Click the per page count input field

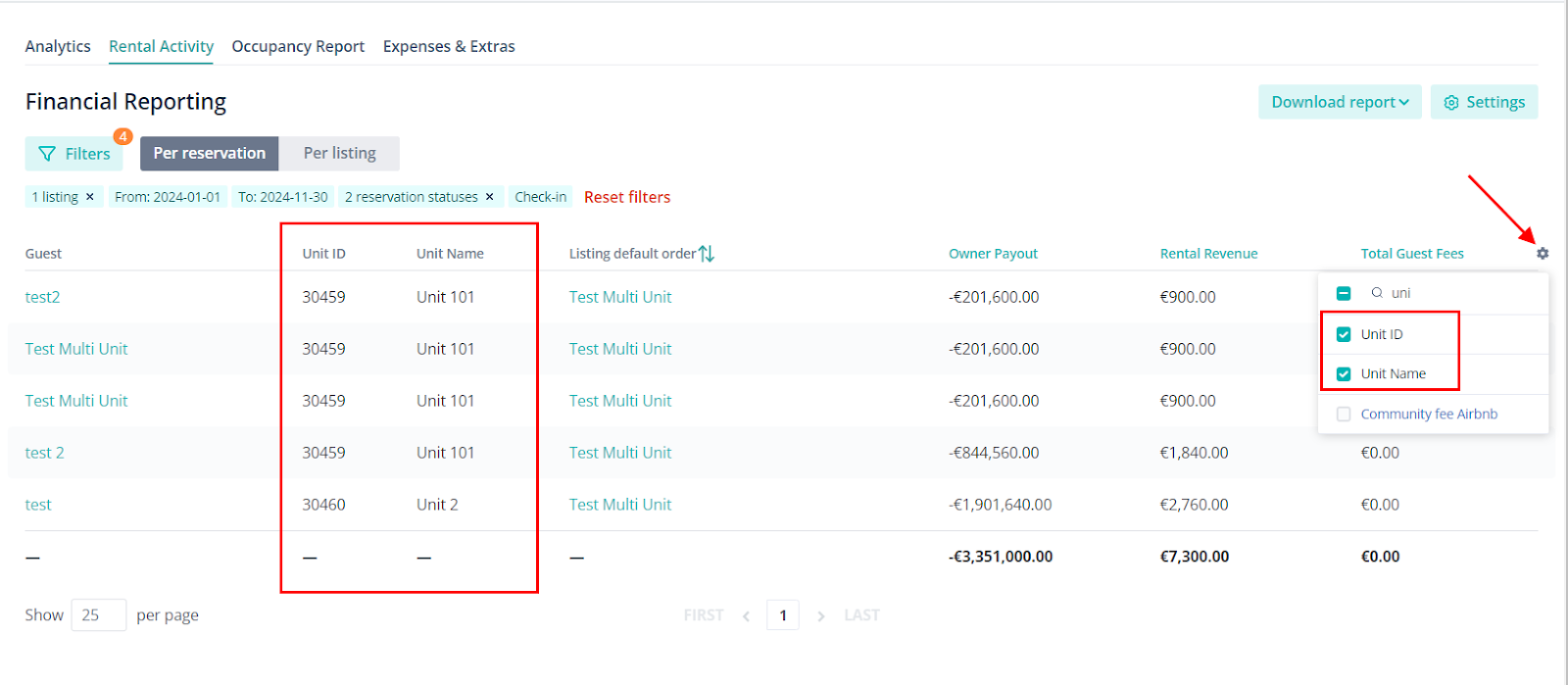(99, 615)
